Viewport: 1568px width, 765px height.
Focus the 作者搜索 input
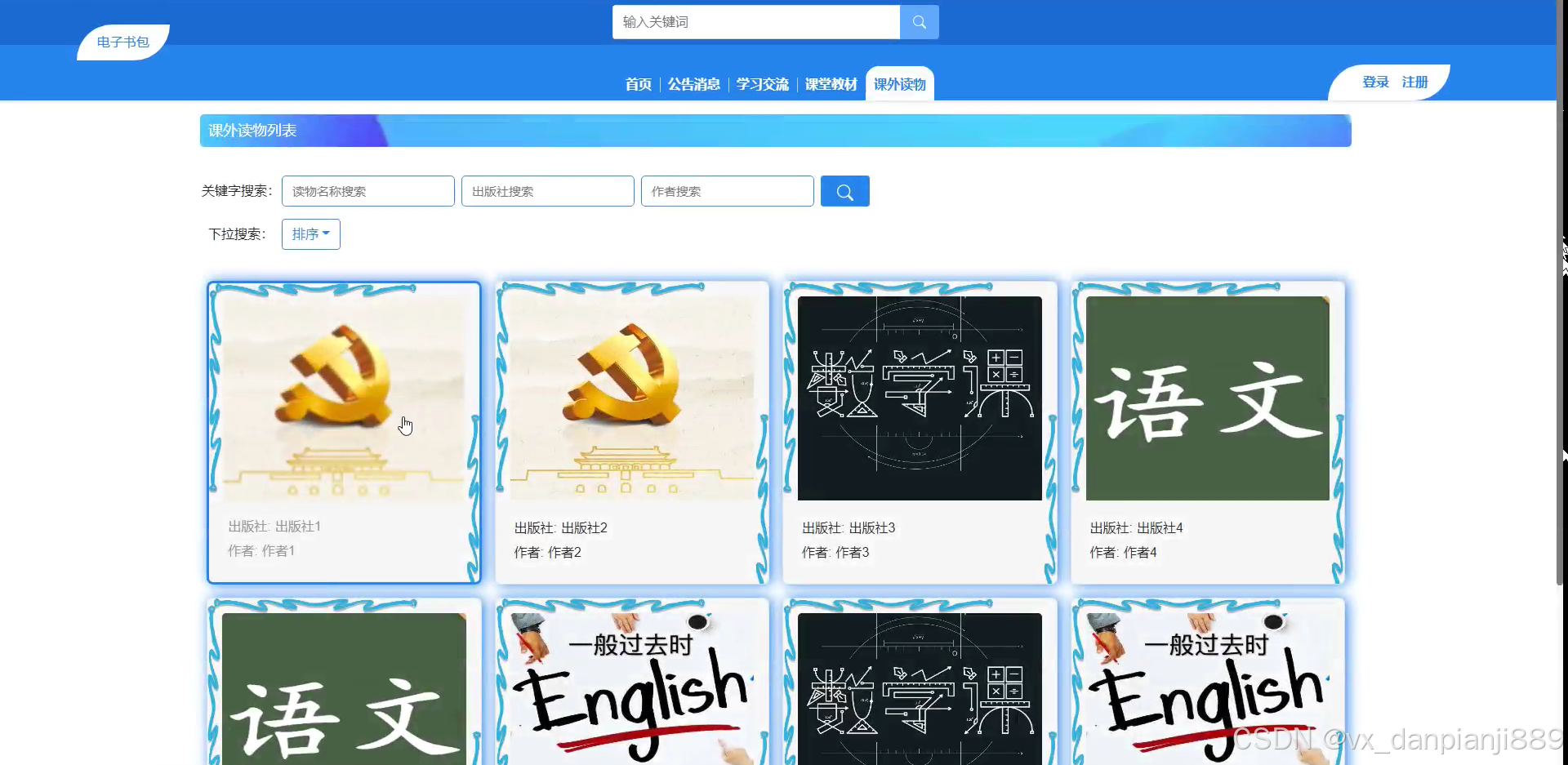(728, 191)
